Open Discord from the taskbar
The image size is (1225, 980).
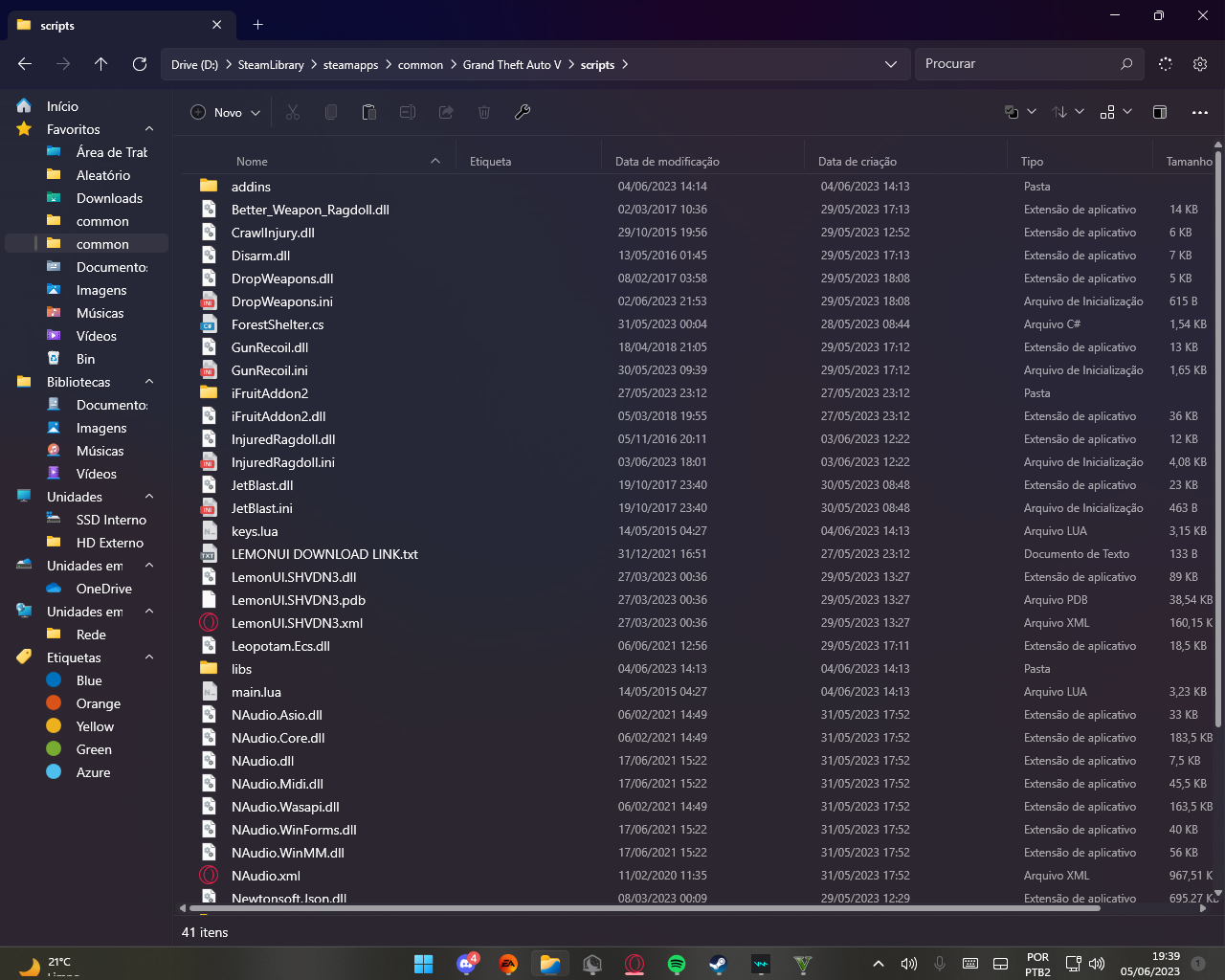click(x=467, y=964)
